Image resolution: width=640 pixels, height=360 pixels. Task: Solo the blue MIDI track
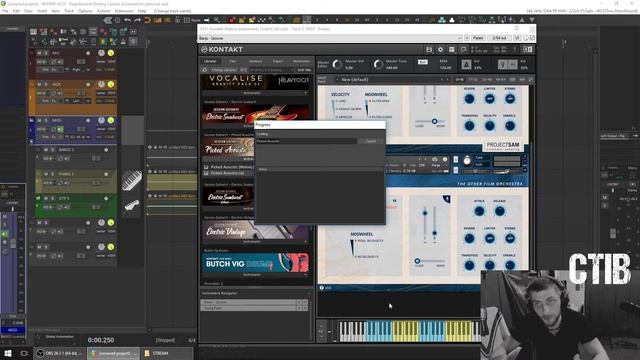click(46, 120)
